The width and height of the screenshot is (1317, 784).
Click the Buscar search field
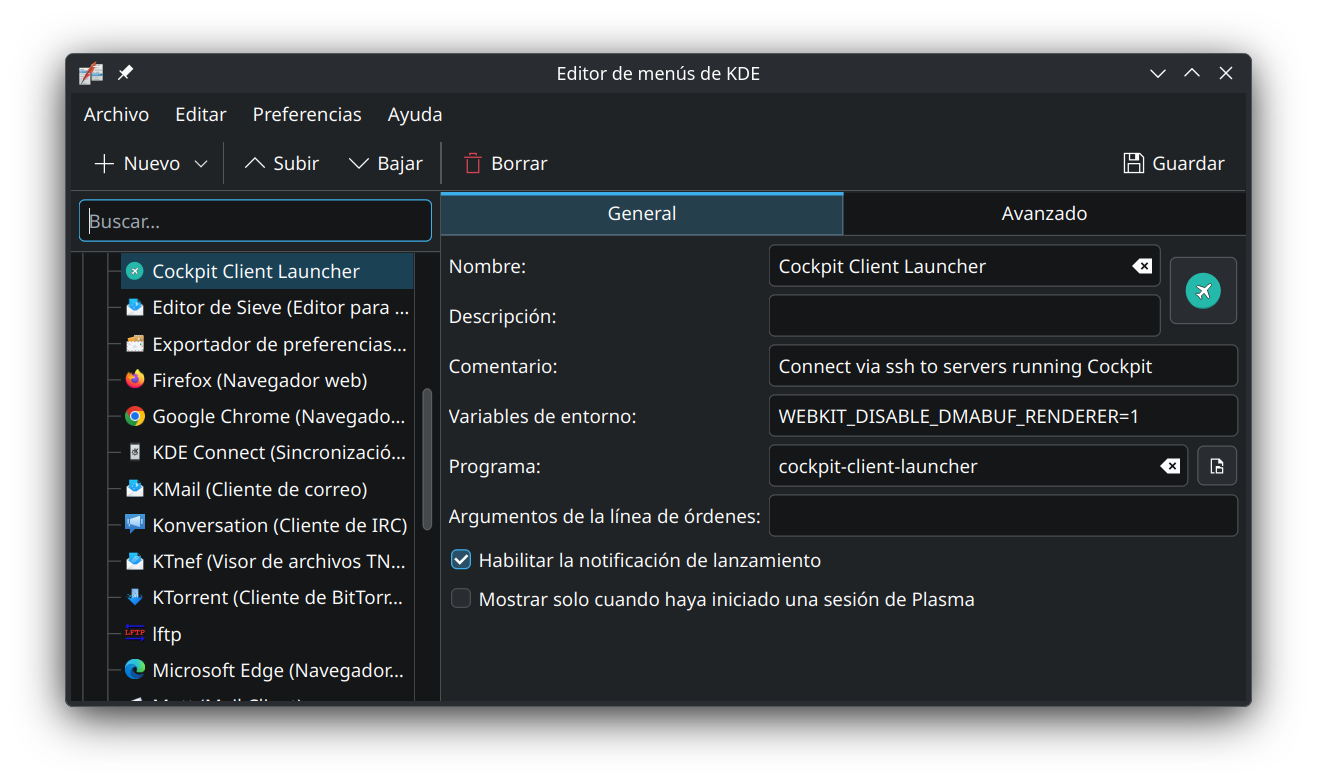click(x=255, y=221)
